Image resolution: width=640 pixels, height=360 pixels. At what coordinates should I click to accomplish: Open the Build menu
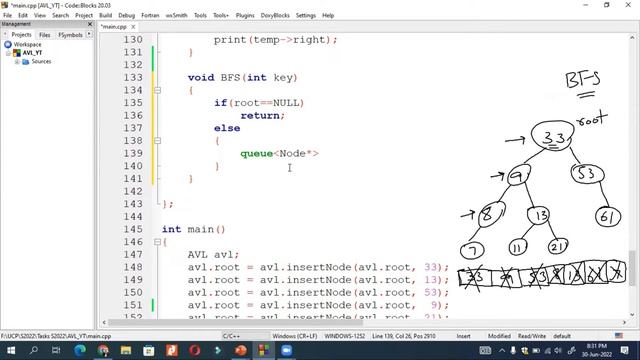click(105, 15)
